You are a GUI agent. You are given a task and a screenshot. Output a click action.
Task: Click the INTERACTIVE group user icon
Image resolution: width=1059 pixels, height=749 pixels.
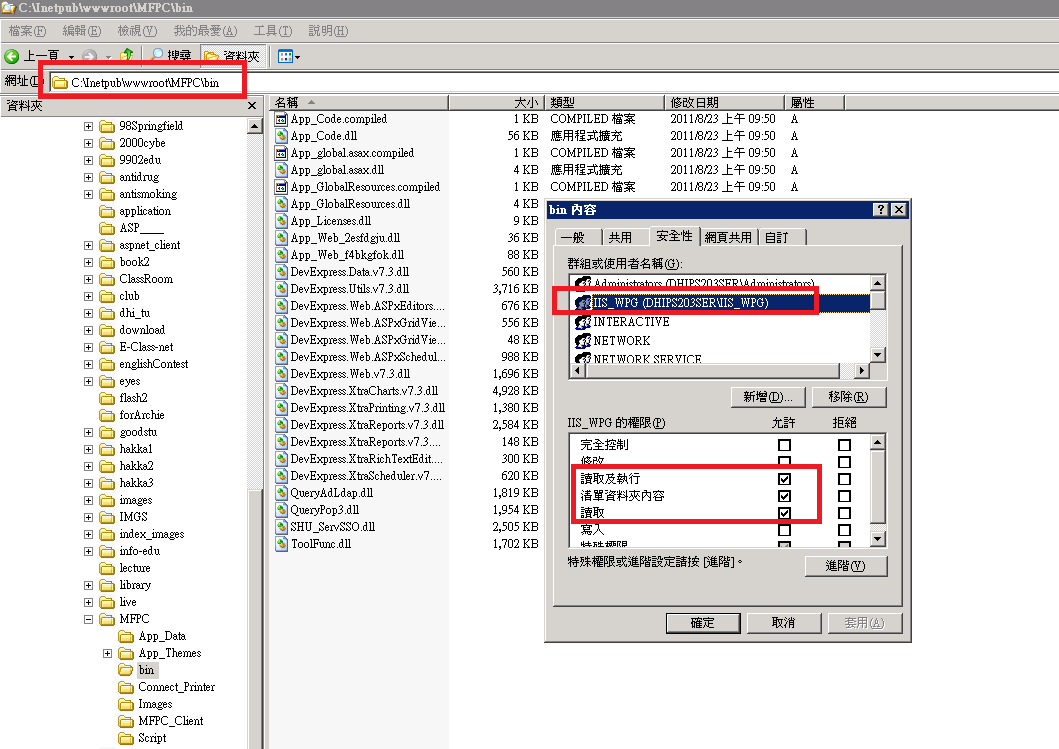[x=583, y=323]
